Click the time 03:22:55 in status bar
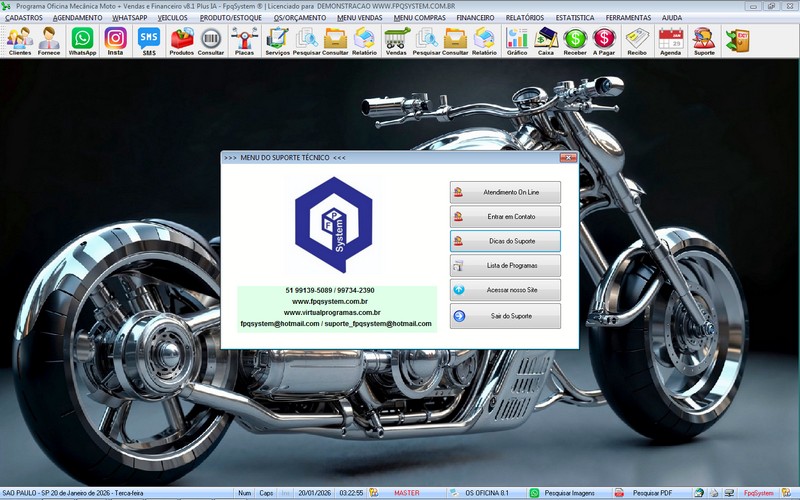 coord(351,493)
